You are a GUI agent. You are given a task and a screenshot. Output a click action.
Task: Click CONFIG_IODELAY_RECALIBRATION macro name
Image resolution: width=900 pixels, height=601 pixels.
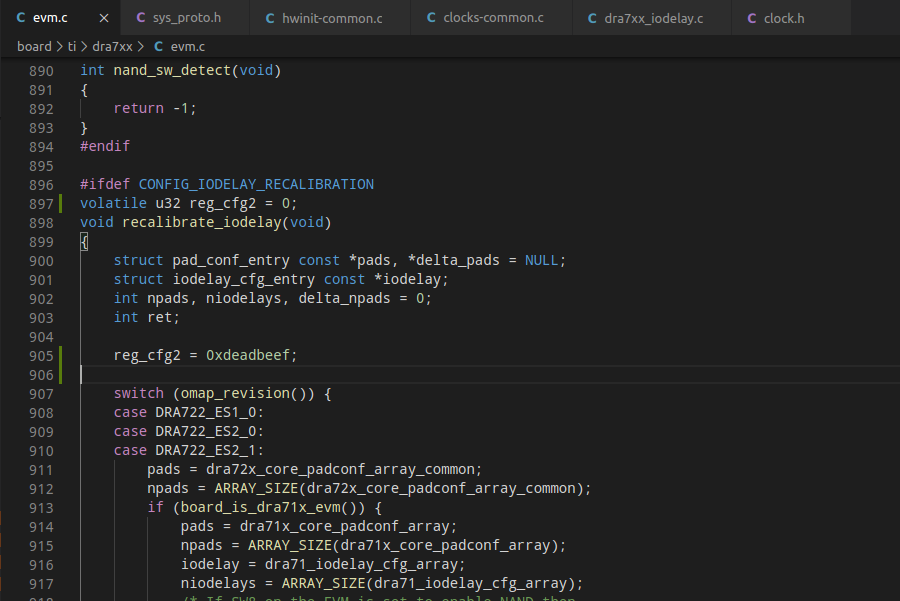pyautogui.click(x=256, y=184)
